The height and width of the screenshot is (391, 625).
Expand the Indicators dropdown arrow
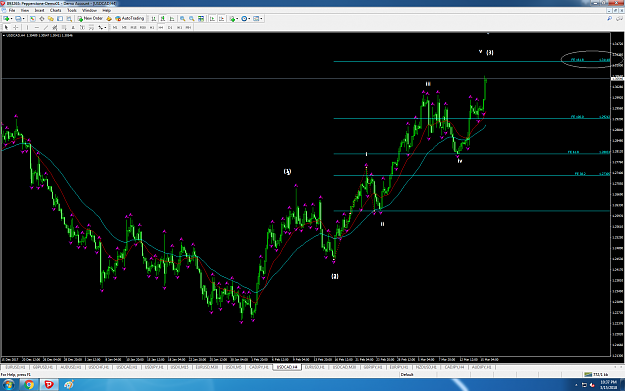(238, 18)
